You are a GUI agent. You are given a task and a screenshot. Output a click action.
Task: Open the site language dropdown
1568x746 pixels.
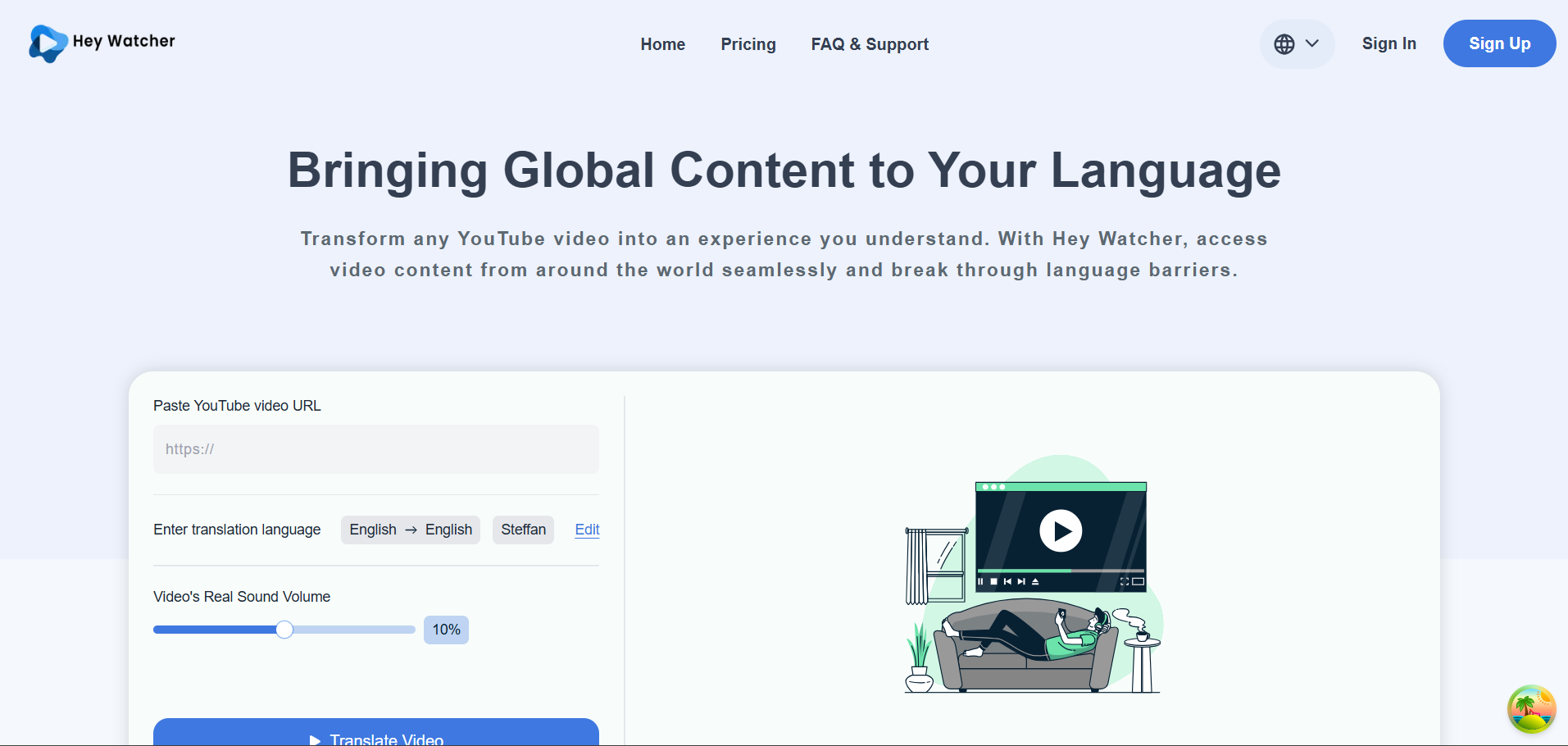click(x=1297, y=43)
